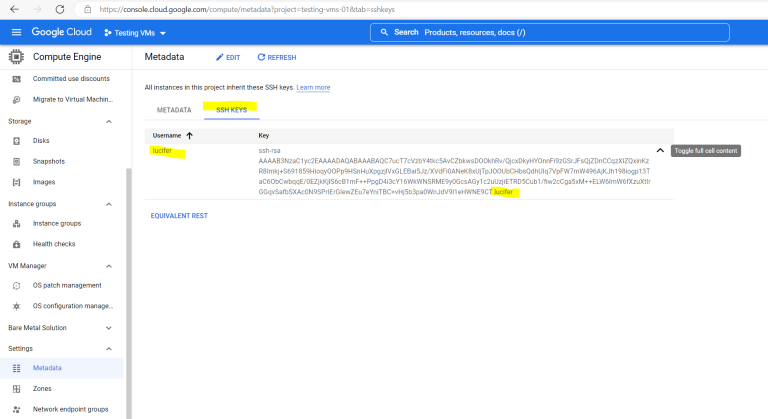Open Health checks in the sidebar
This screenshot has height=419, width=768.
tap(54, 244)
